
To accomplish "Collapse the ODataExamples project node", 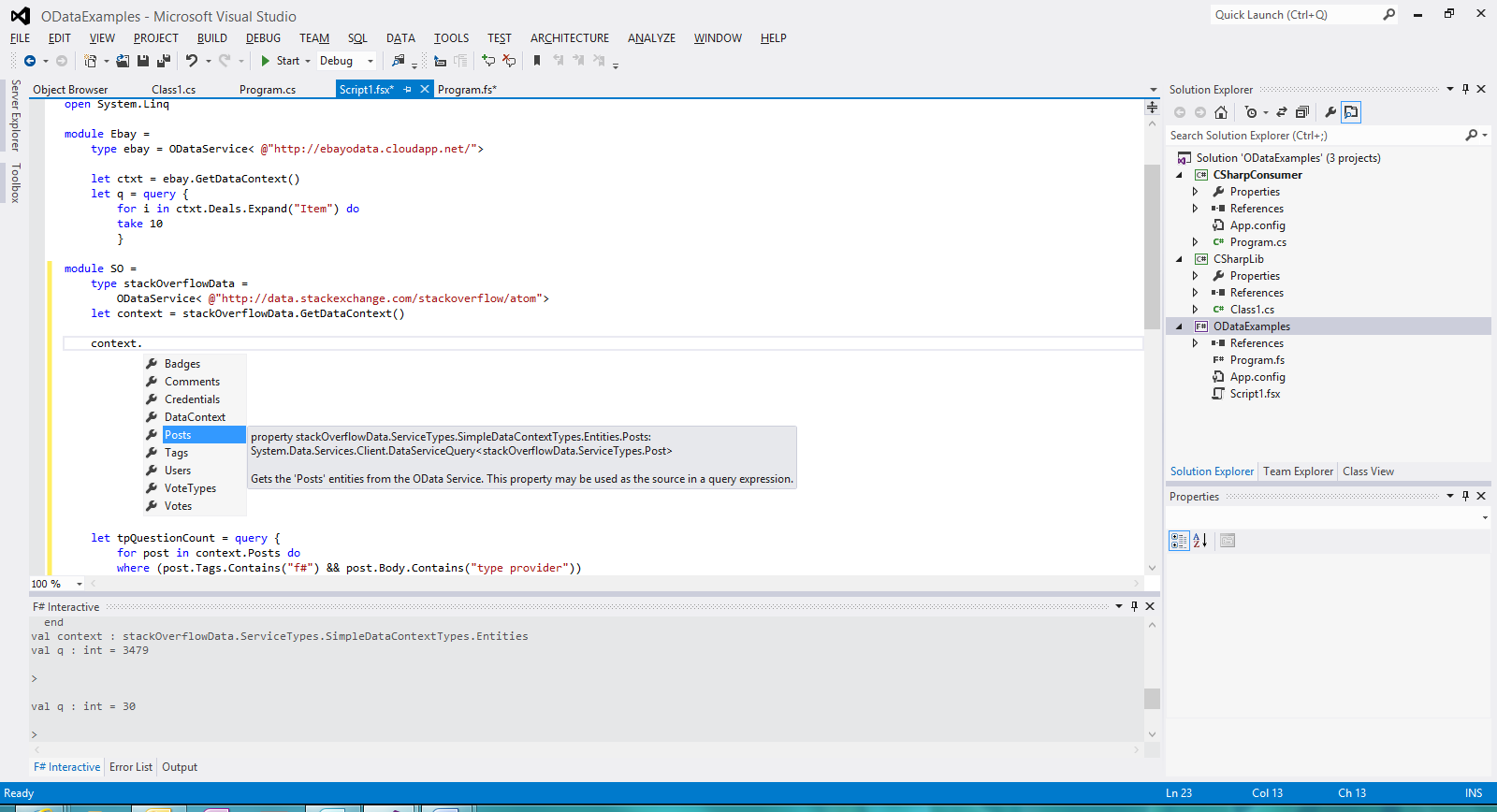I will point(1179,326).
